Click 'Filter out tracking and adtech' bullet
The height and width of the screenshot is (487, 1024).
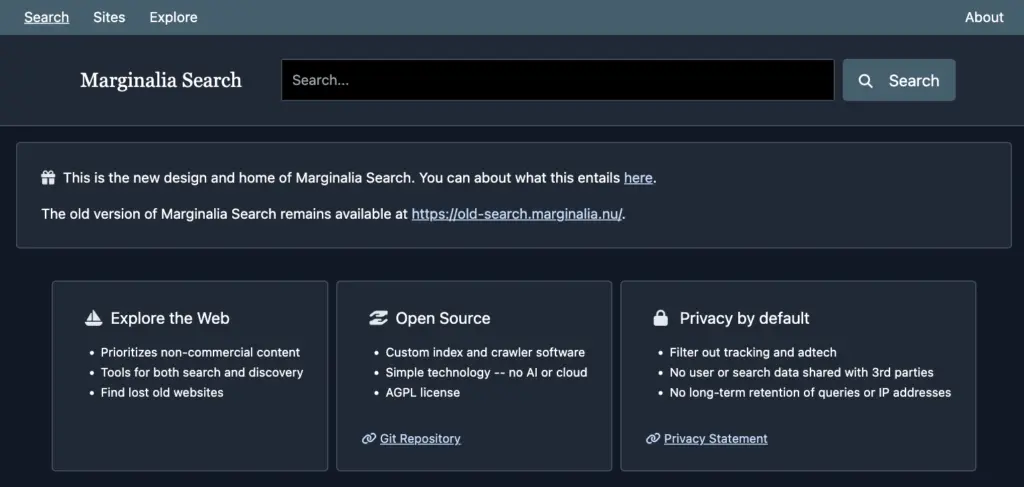pyautogui.click(x=753, y=353)
